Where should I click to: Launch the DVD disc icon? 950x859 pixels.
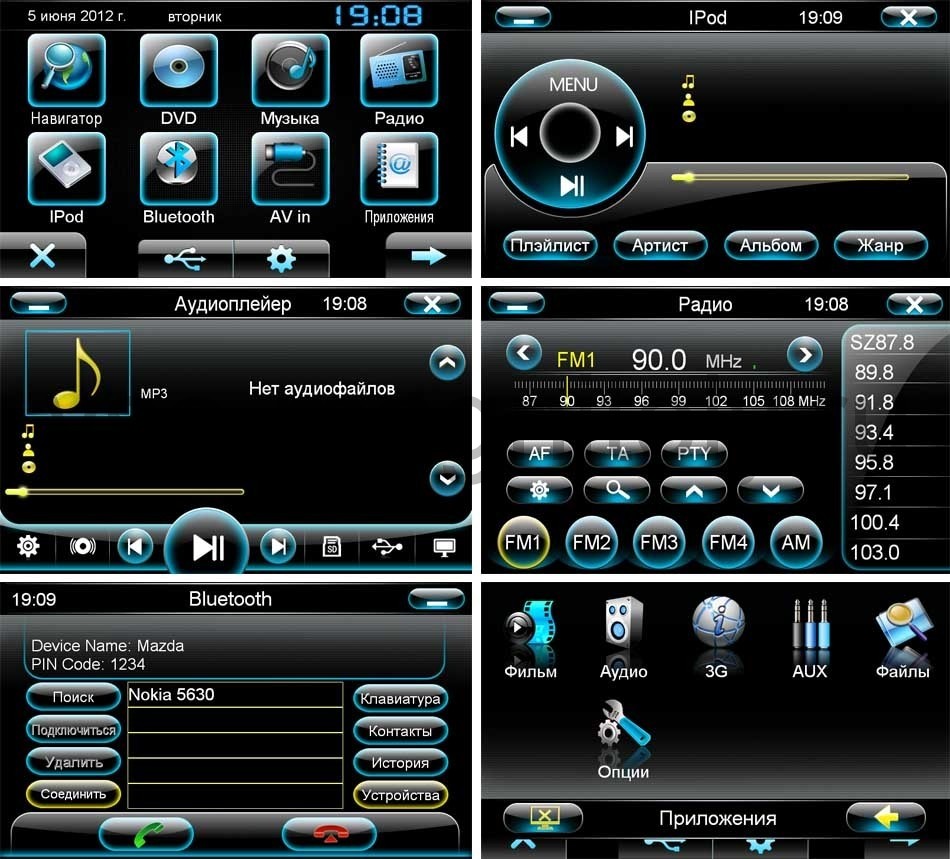click(x=178, y=71)
